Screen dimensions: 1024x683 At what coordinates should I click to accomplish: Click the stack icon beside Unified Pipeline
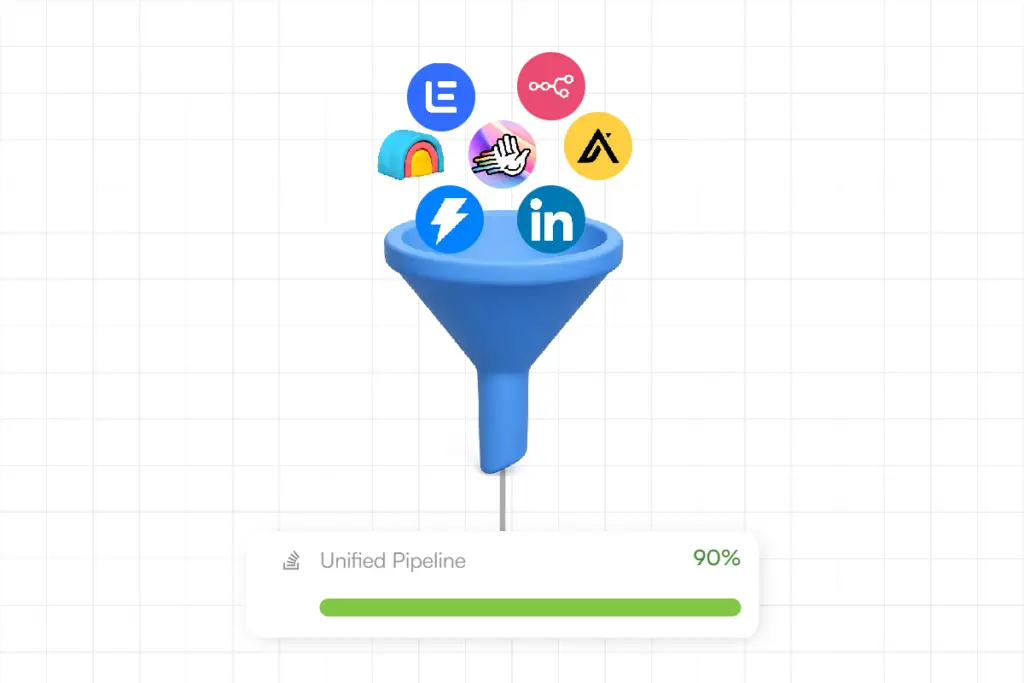click(291, 560)
